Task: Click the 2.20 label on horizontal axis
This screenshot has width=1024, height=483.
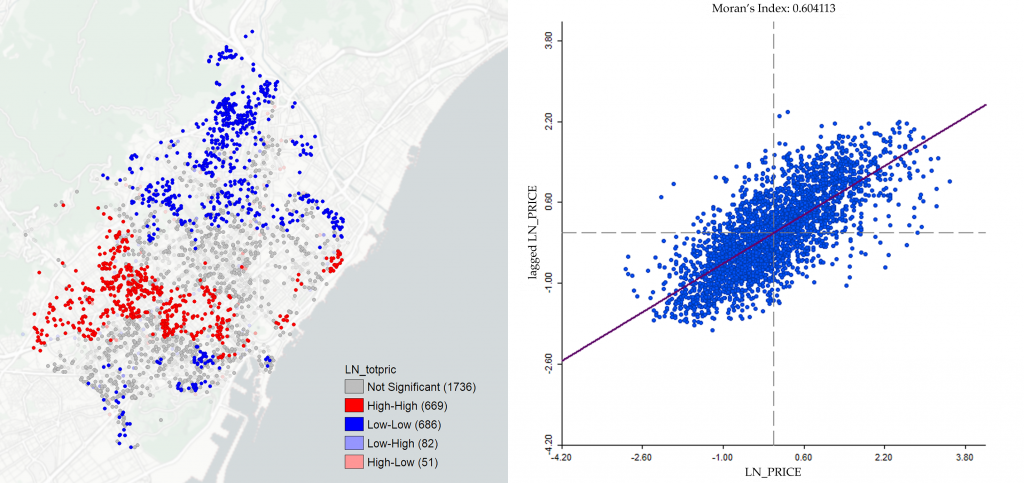Action: [x=883, y=457]
